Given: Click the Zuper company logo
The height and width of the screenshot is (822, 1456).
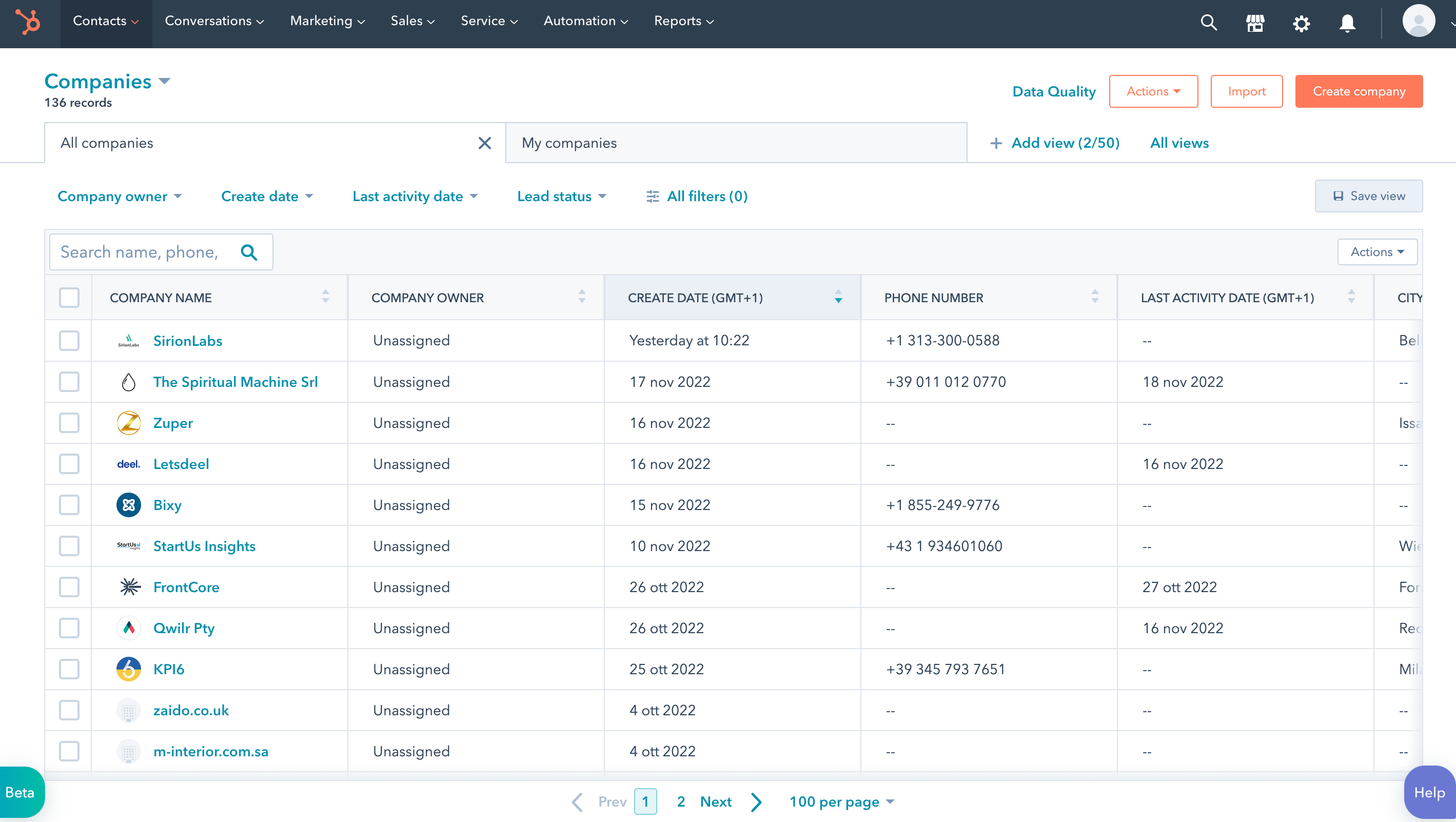Looking at the screenshot, I should [128, 423].
